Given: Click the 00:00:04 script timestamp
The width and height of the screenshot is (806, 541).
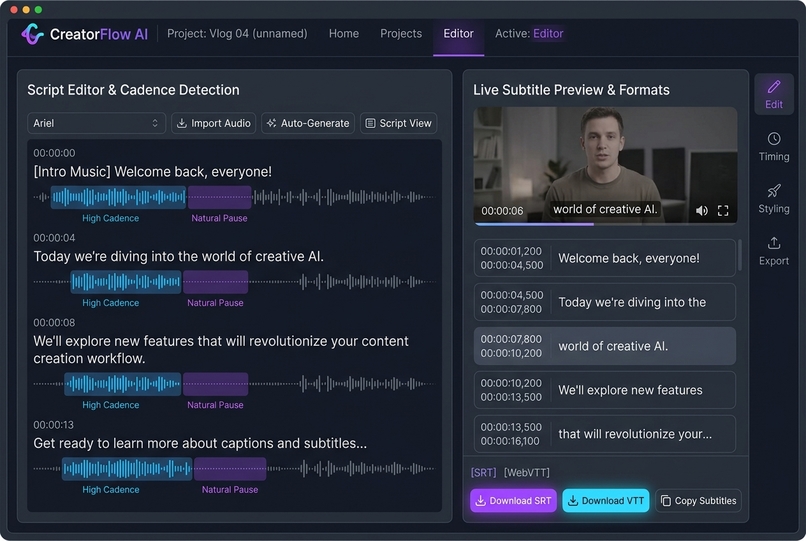Looking at the screenshot, I should pos(54,238).
